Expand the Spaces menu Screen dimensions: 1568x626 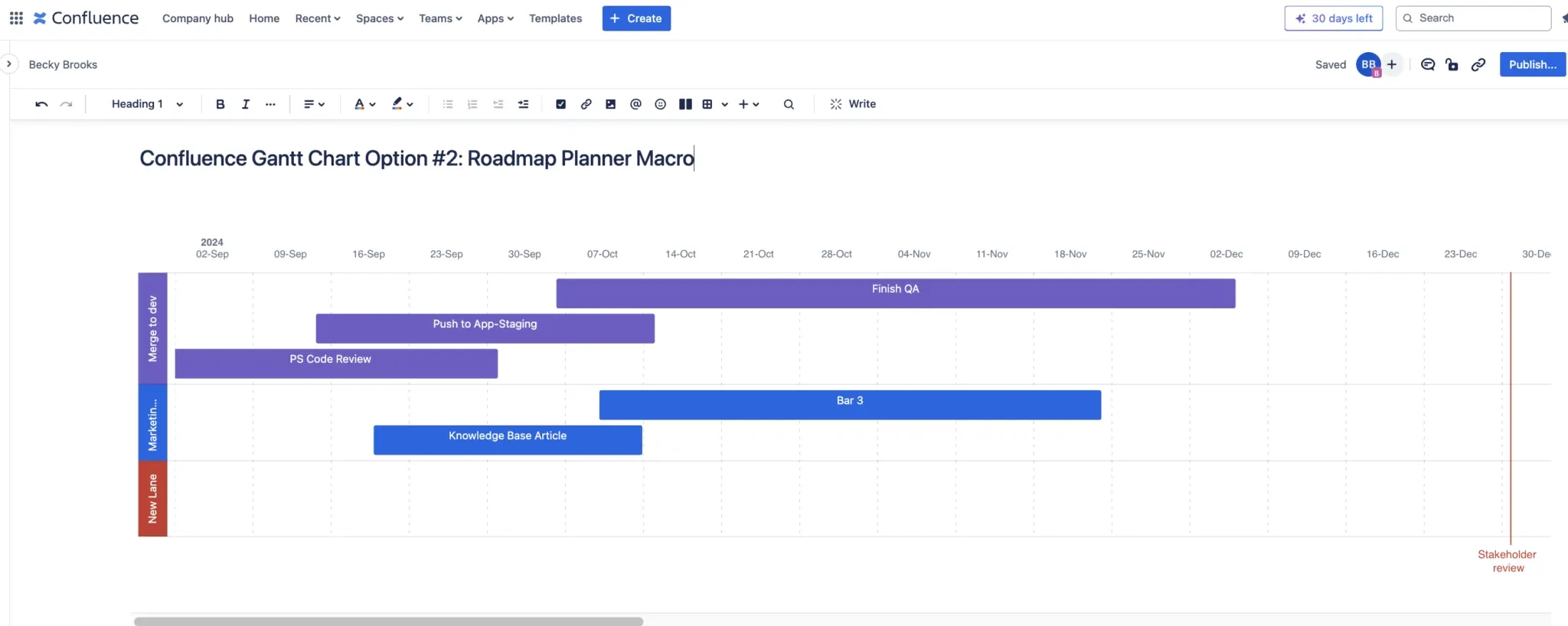pos(379,18)
